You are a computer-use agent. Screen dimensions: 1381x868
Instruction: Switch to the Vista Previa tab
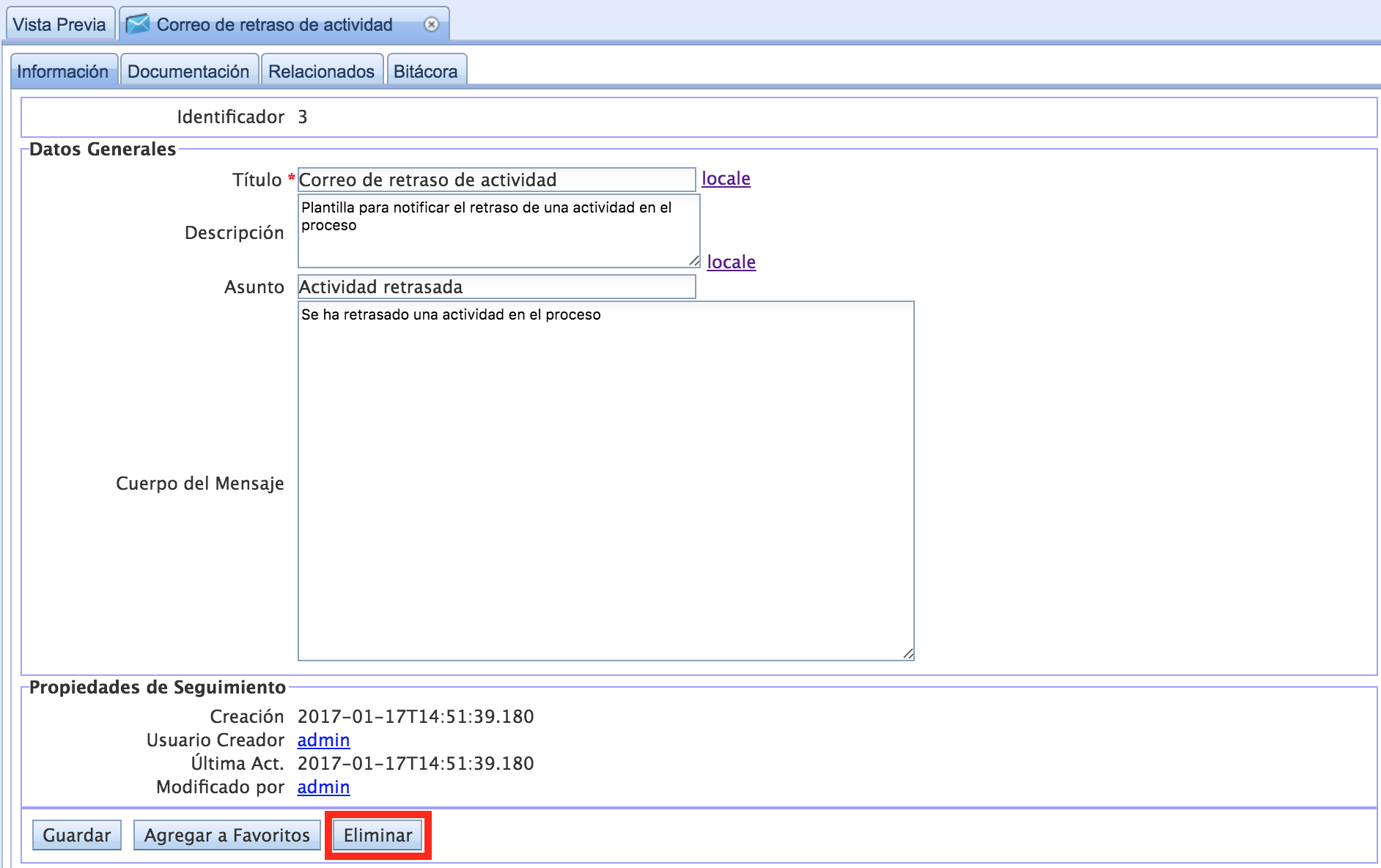[59, 24]
